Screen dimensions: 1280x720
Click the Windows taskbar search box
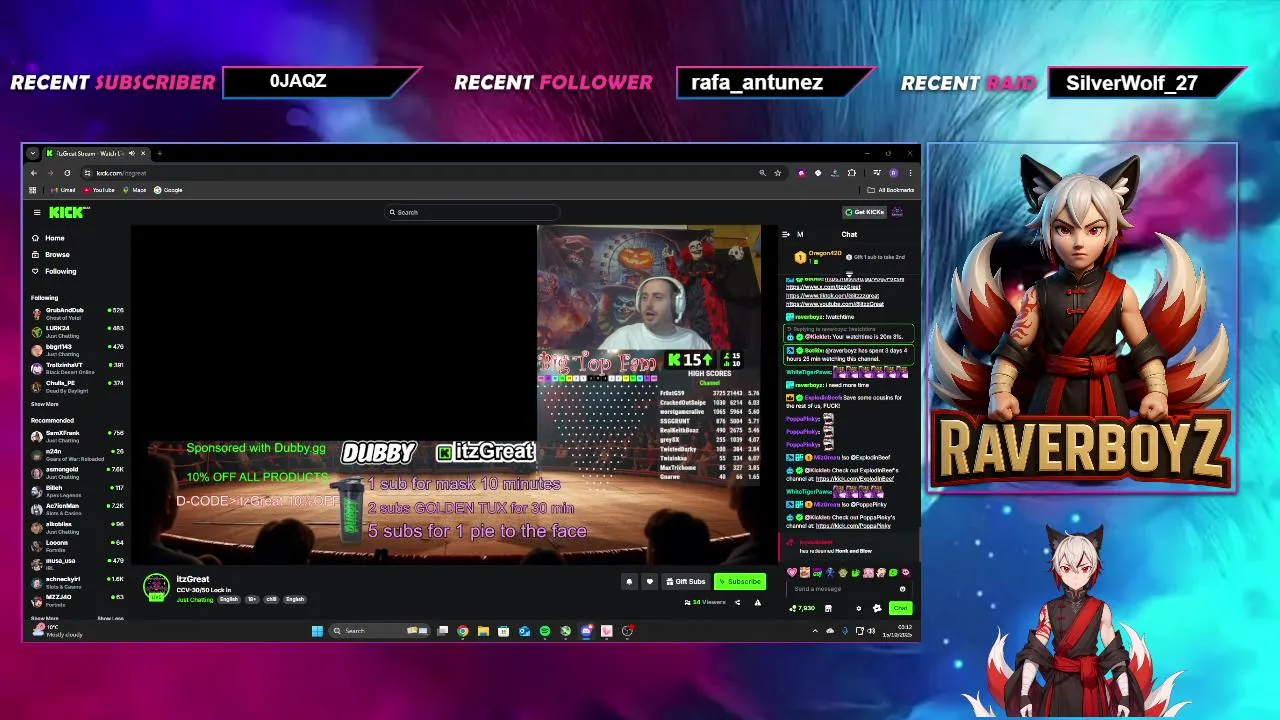coord(381,631)
